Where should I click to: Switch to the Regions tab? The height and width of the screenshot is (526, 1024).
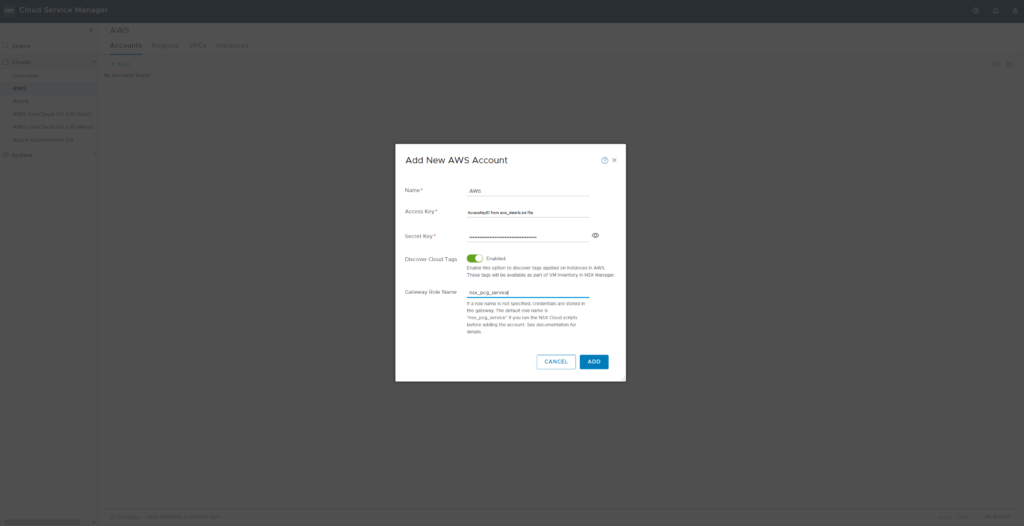[x=165, y=46]
